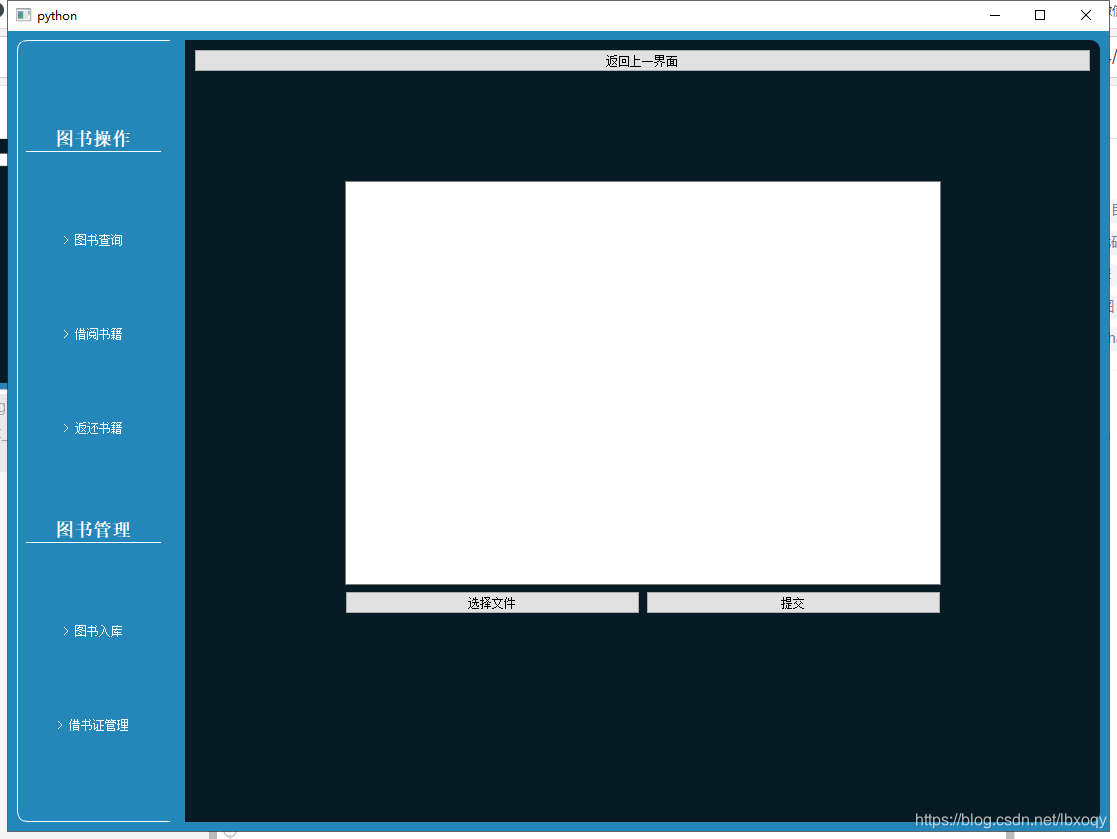The height and width of the screenshot is (839, 1117).
Task: Open 借阅书籍 in the sidebar
Action: (93, 334)
